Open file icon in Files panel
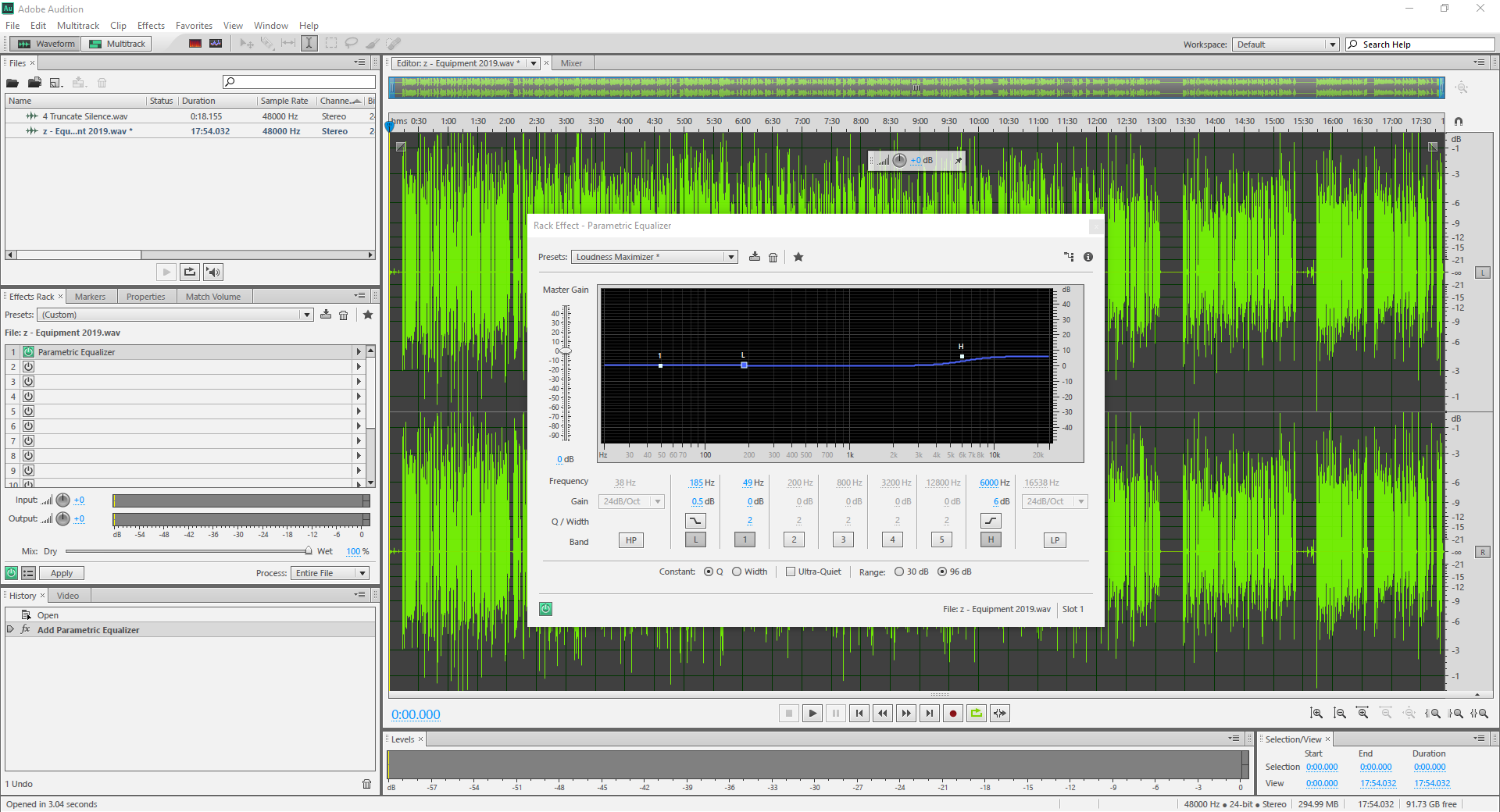Viewport: 1500px width, 812px height. click(x=12, y=83)
